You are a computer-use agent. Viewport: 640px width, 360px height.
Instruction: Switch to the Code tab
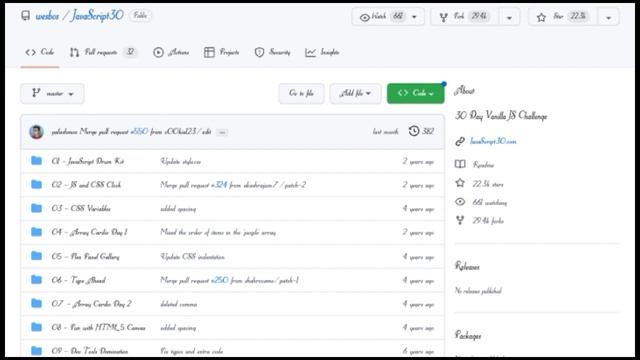coord(40,52)
